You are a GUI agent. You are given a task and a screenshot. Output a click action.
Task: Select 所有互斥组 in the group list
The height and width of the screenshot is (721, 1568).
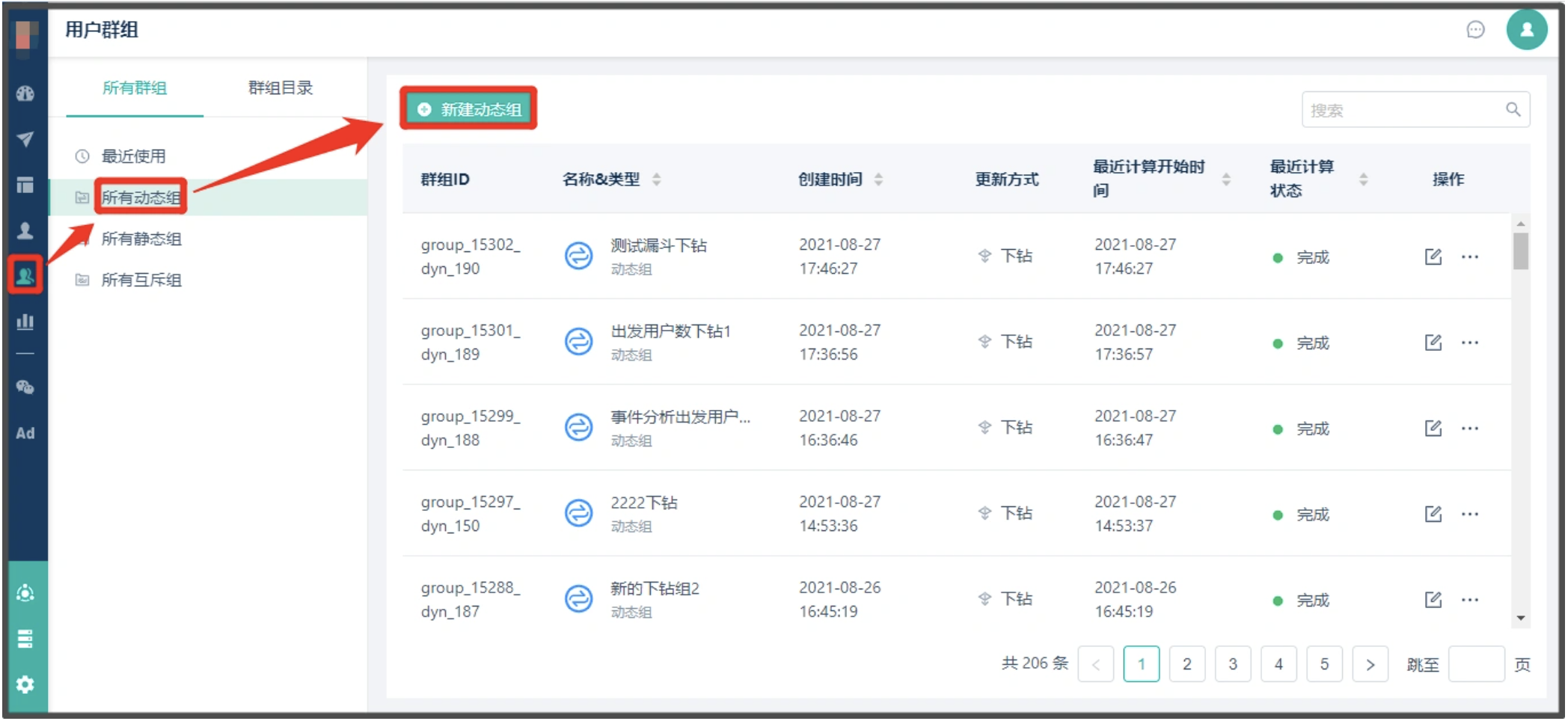click(141, 280)
